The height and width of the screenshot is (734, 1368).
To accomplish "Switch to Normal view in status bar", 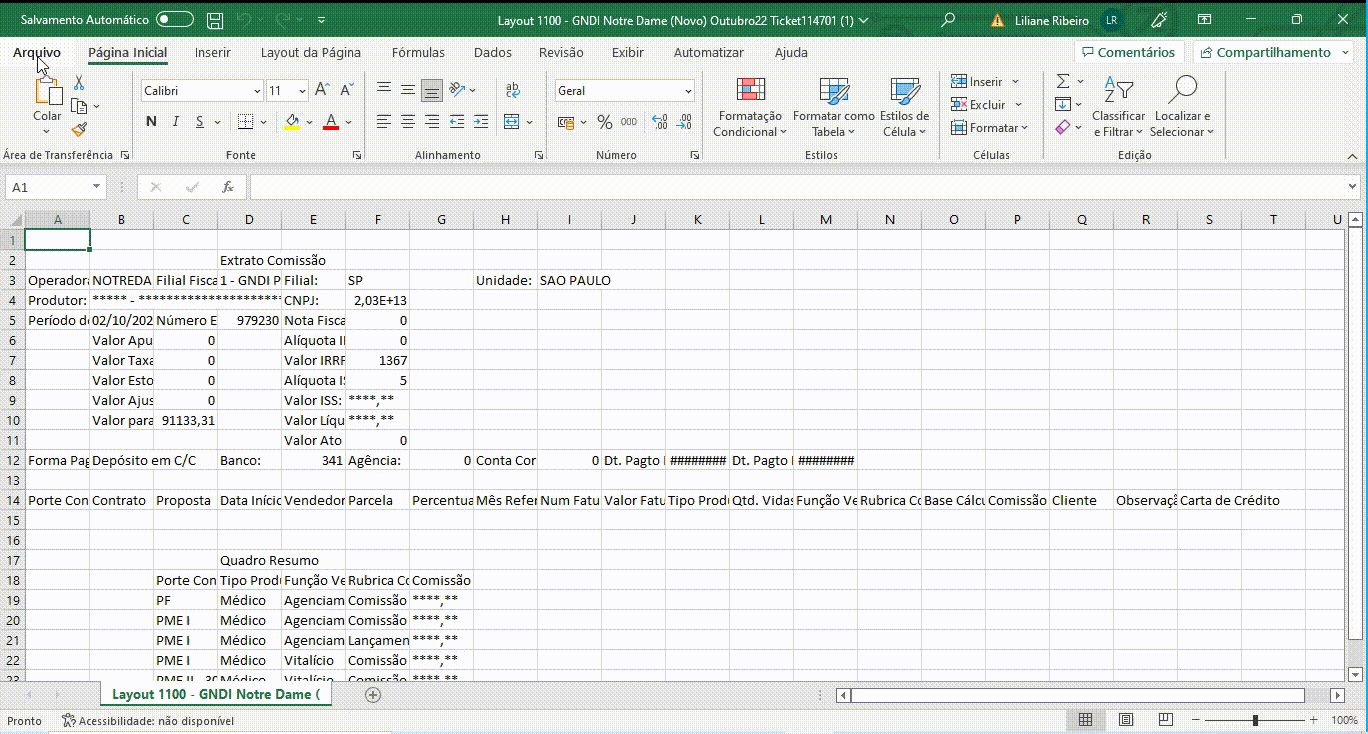I will [x=1085, y=720].
